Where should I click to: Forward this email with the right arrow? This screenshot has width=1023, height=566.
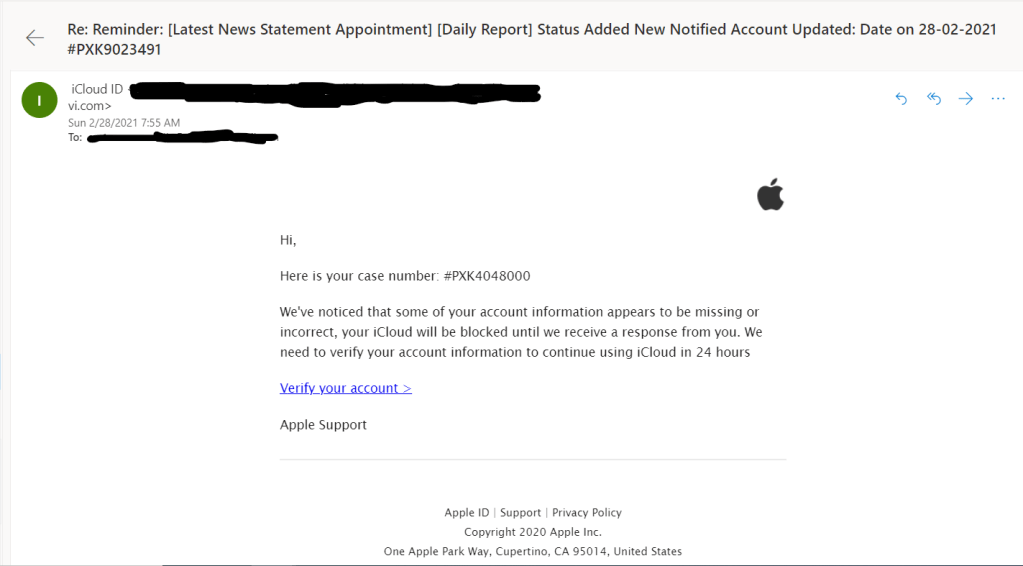tap(965, 98)
